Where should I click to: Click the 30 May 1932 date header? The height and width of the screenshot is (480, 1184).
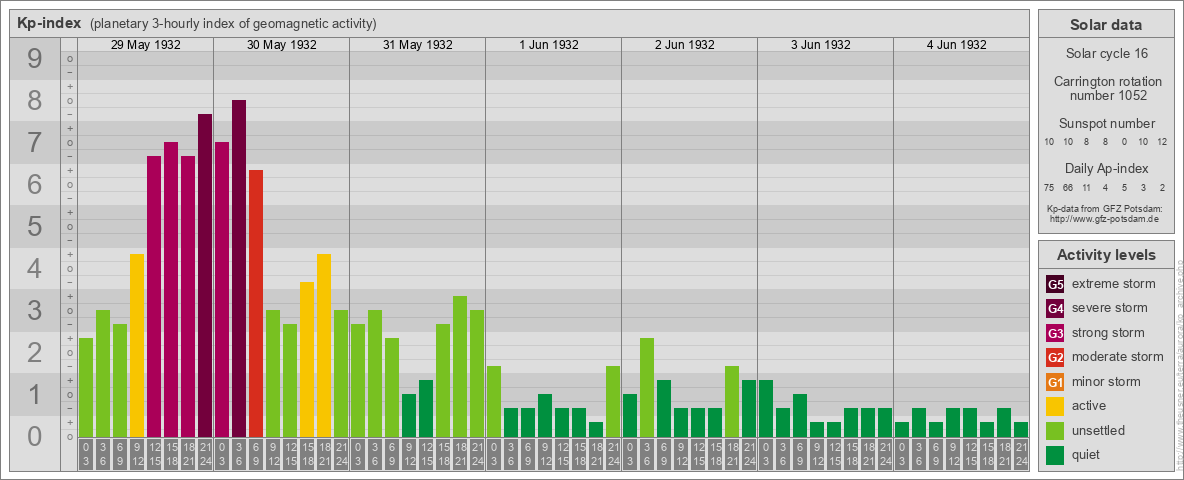(x=282, y=45)
